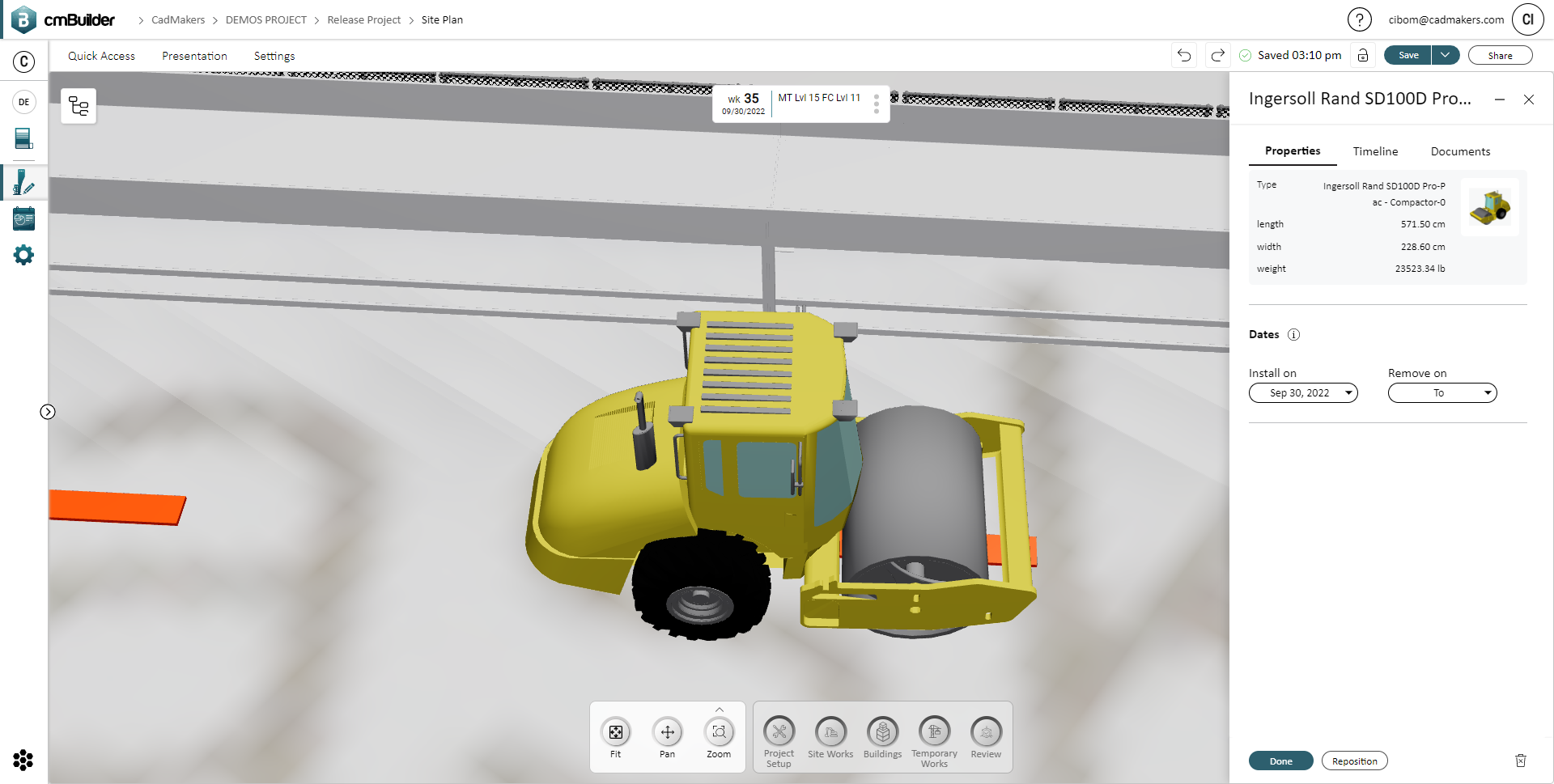Open the timeline card options dots
This screenshot has height=784, width=1554.
[877, 104]
